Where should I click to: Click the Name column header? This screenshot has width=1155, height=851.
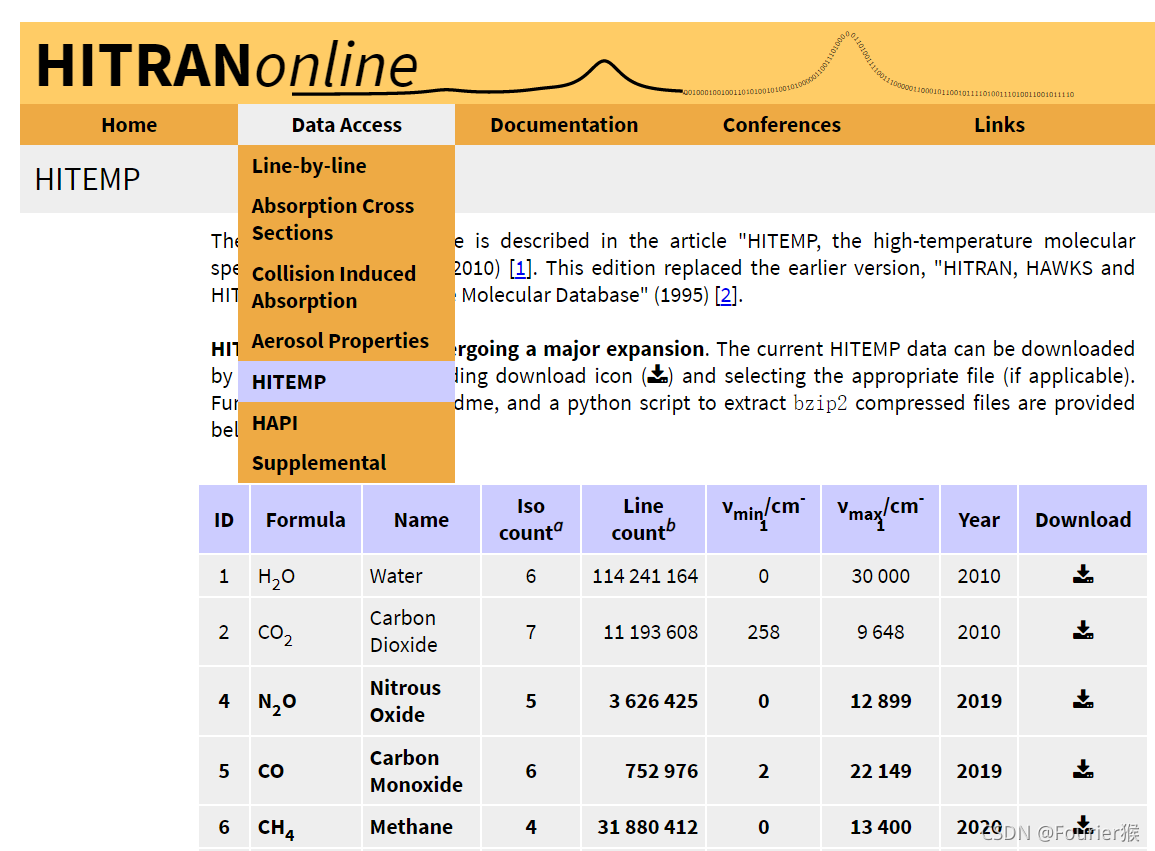421,519
